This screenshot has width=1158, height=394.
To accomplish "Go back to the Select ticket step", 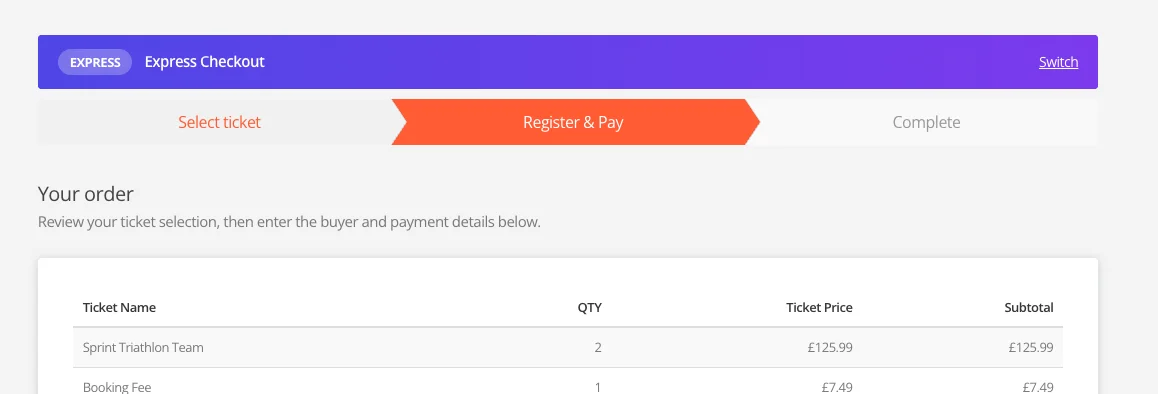I will pyautogui.click(x=219, y=122).
